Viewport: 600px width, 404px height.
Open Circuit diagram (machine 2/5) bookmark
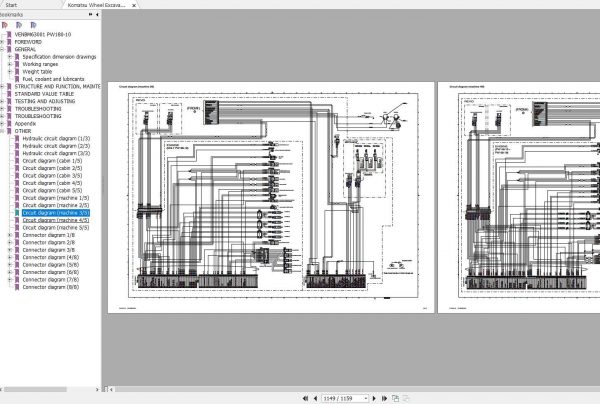(x=55, y=205)
